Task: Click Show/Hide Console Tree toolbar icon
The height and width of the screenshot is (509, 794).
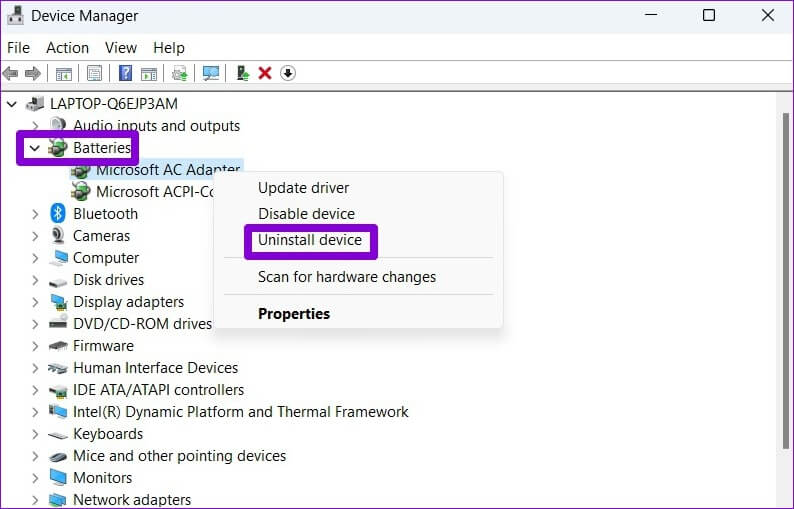Action: point(64,74)
